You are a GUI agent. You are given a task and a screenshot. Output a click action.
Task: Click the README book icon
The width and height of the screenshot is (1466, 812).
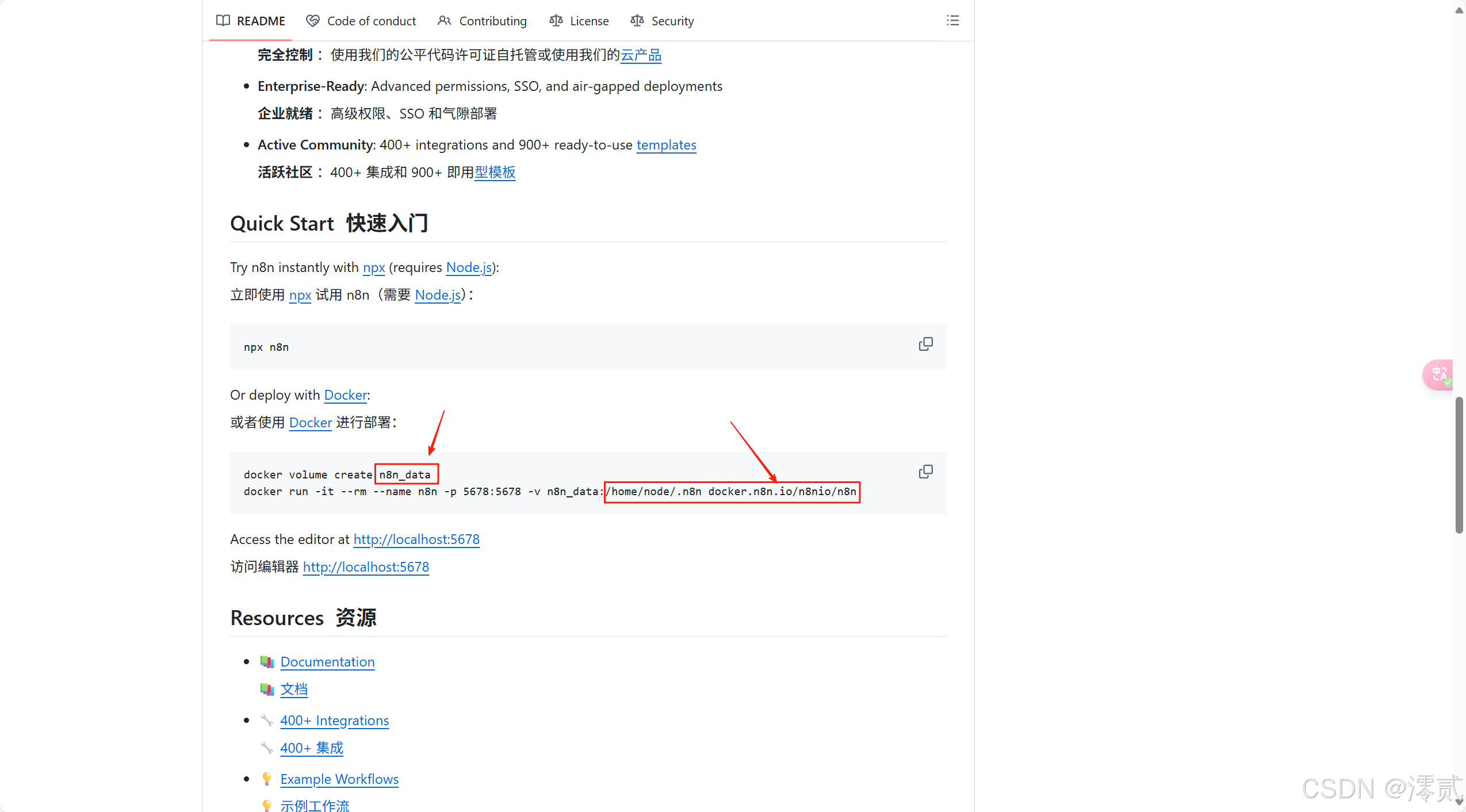223,20
